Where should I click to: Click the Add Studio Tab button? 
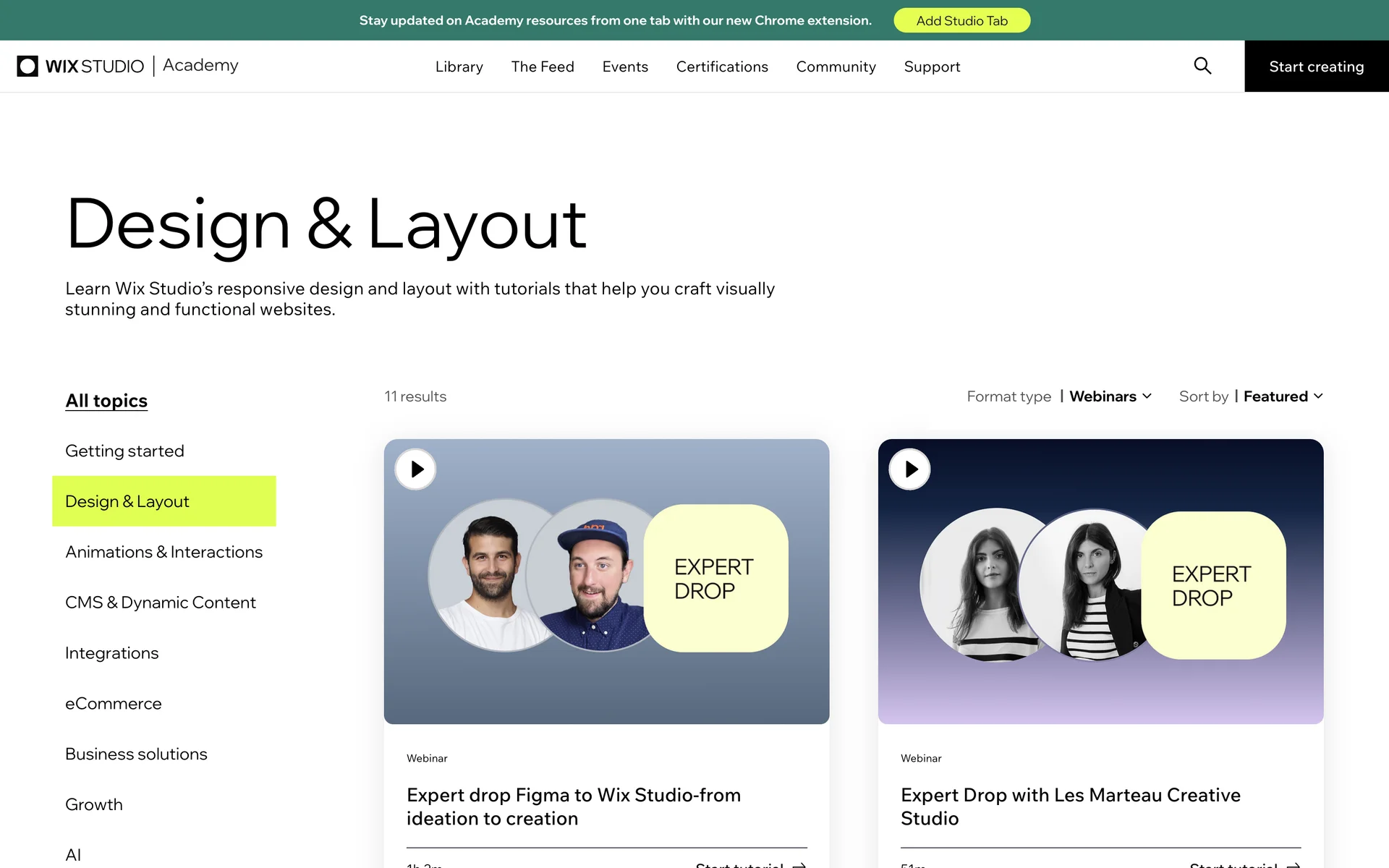coord(961,20)
